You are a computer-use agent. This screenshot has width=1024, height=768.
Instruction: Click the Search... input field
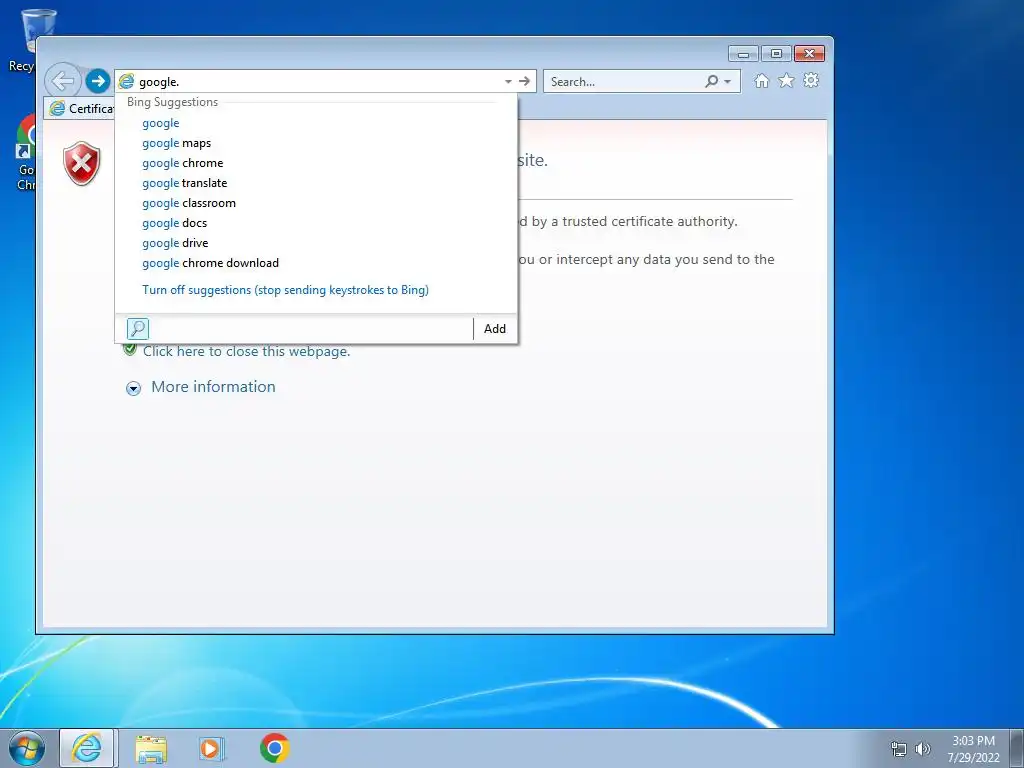click(x=624, y=82)
